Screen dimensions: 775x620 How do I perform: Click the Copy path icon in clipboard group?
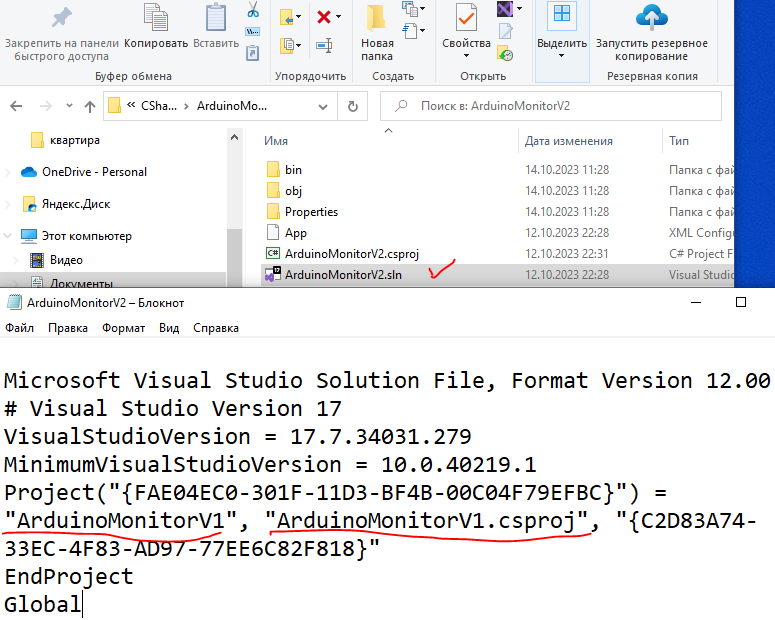tap(253, 32)
